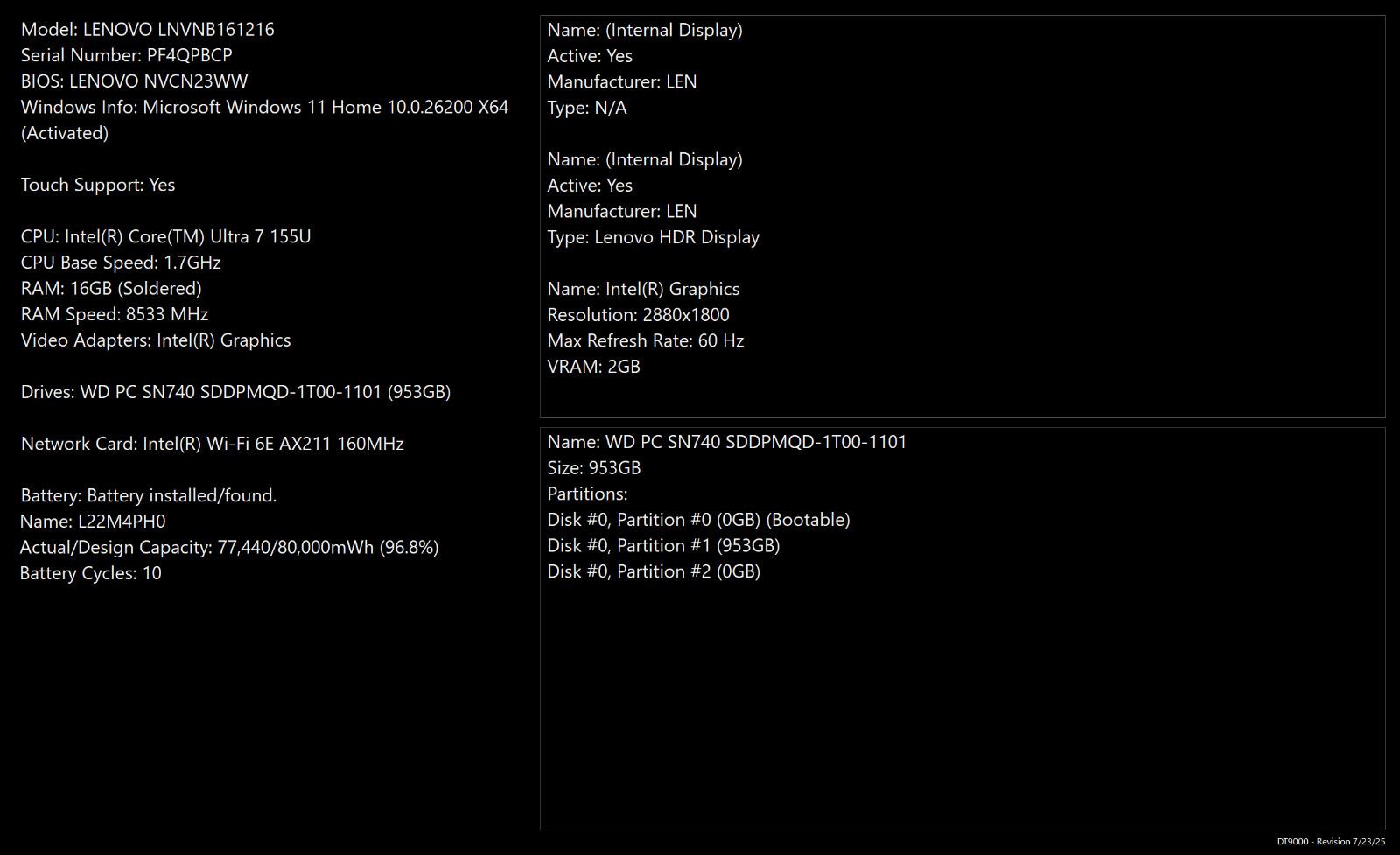Click the BIOS LENOVO NVCN23WW line
The image size is (1400, 855).
[134, 81]
